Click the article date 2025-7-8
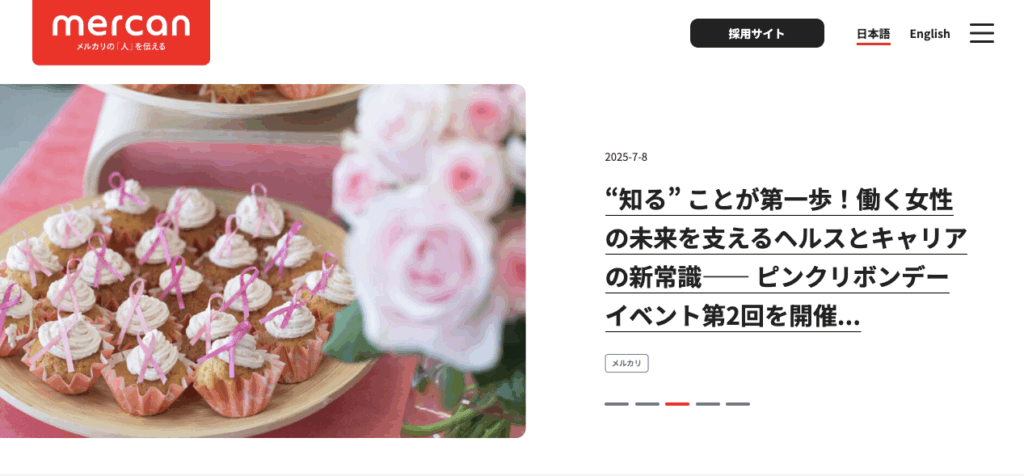The height and width of the screenshot is (476, 1024). coord(626,157)
